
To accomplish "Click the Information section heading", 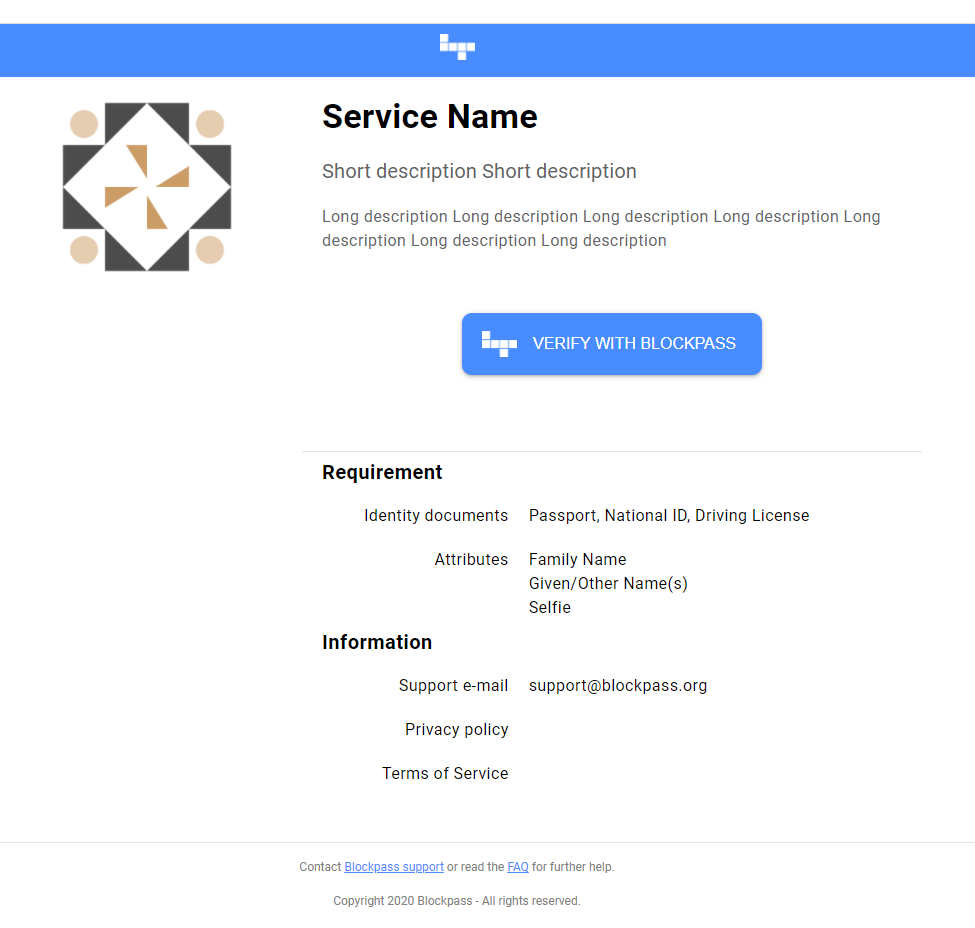I will [377, 642].
